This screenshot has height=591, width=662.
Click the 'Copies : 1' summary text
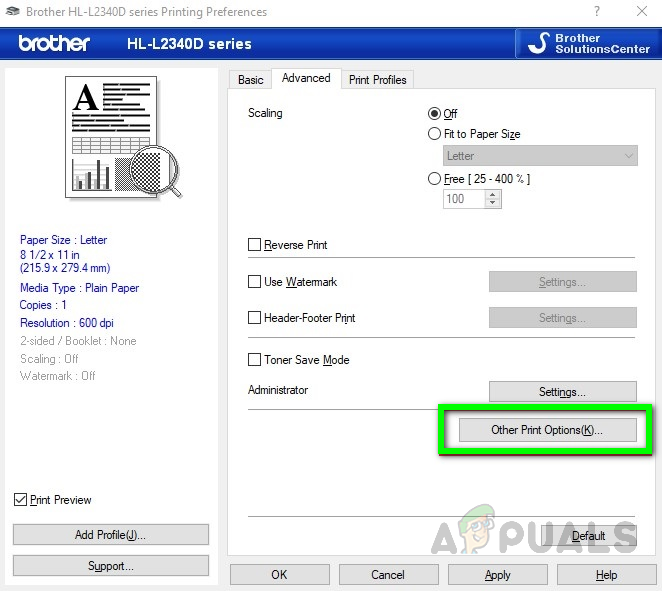coord(43,305)
